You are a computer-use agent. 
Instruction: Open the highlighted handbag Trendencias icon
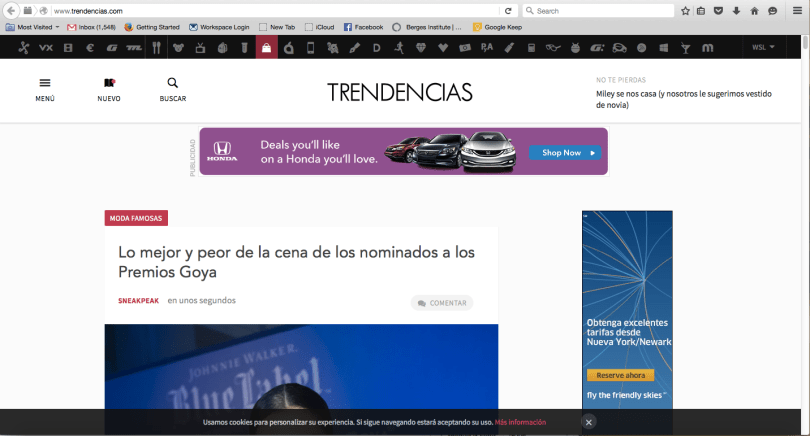pyautogui.click(x=267, y=48)
